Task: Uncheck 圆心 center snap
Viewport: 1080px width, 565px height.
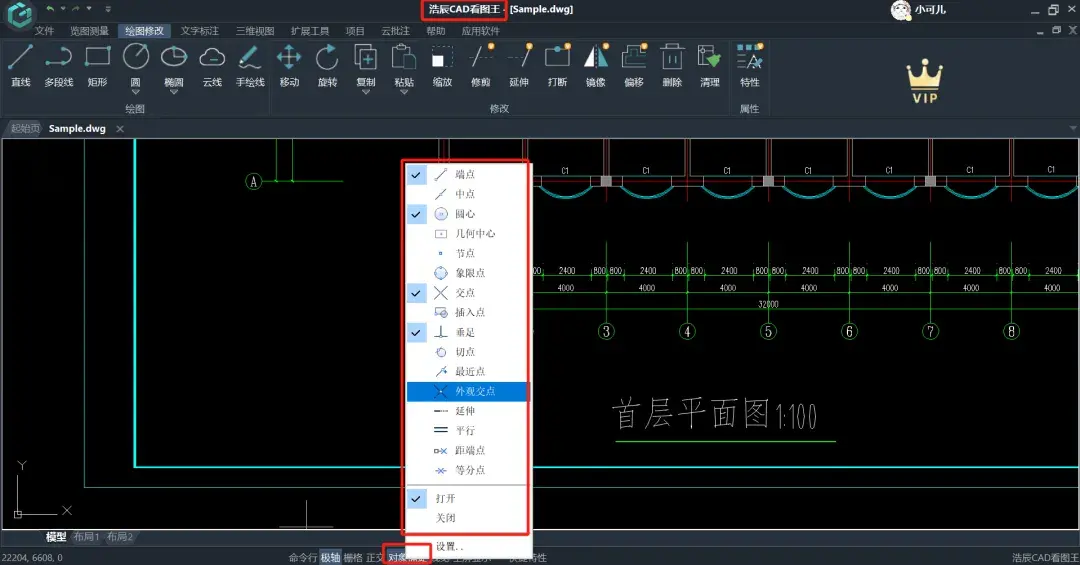Action: click(x=468, y=214)
